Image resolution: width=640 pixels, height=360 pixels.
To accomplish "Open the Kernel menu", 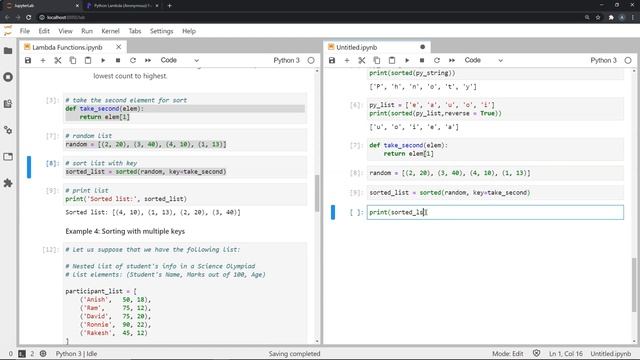I will point(110,31).
